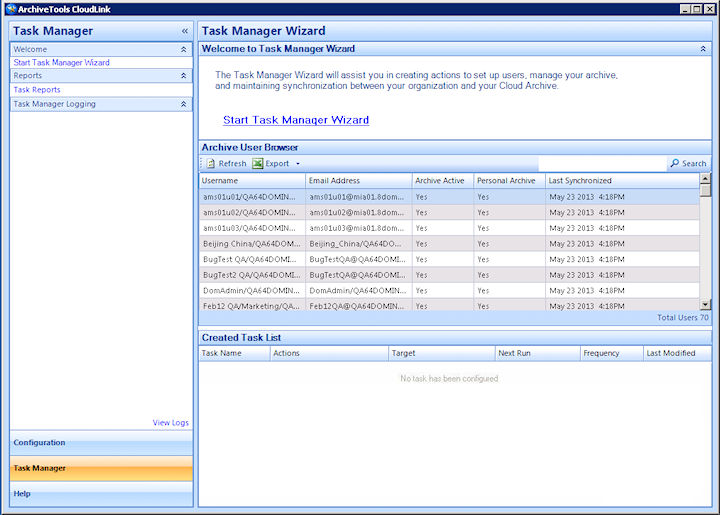Minimize the CloudLink window
720x515 pixels.
pos(685,9)
